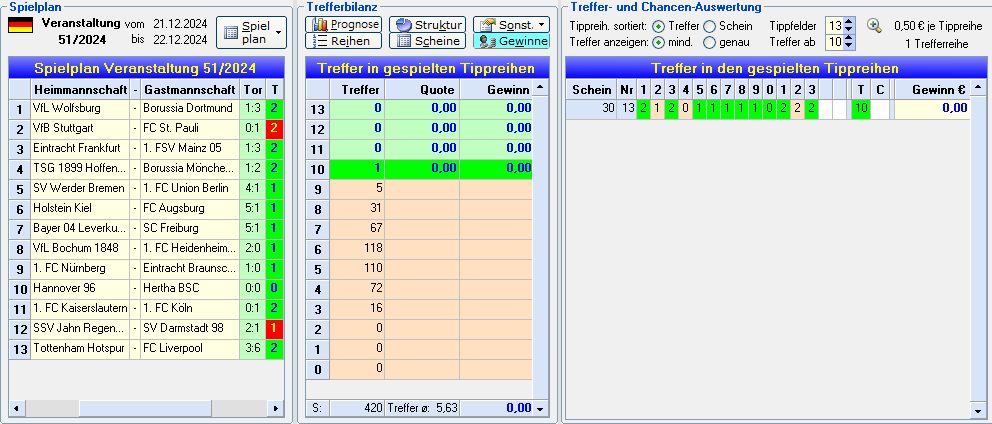Click the Gewinn € column header

click(931, 90)
